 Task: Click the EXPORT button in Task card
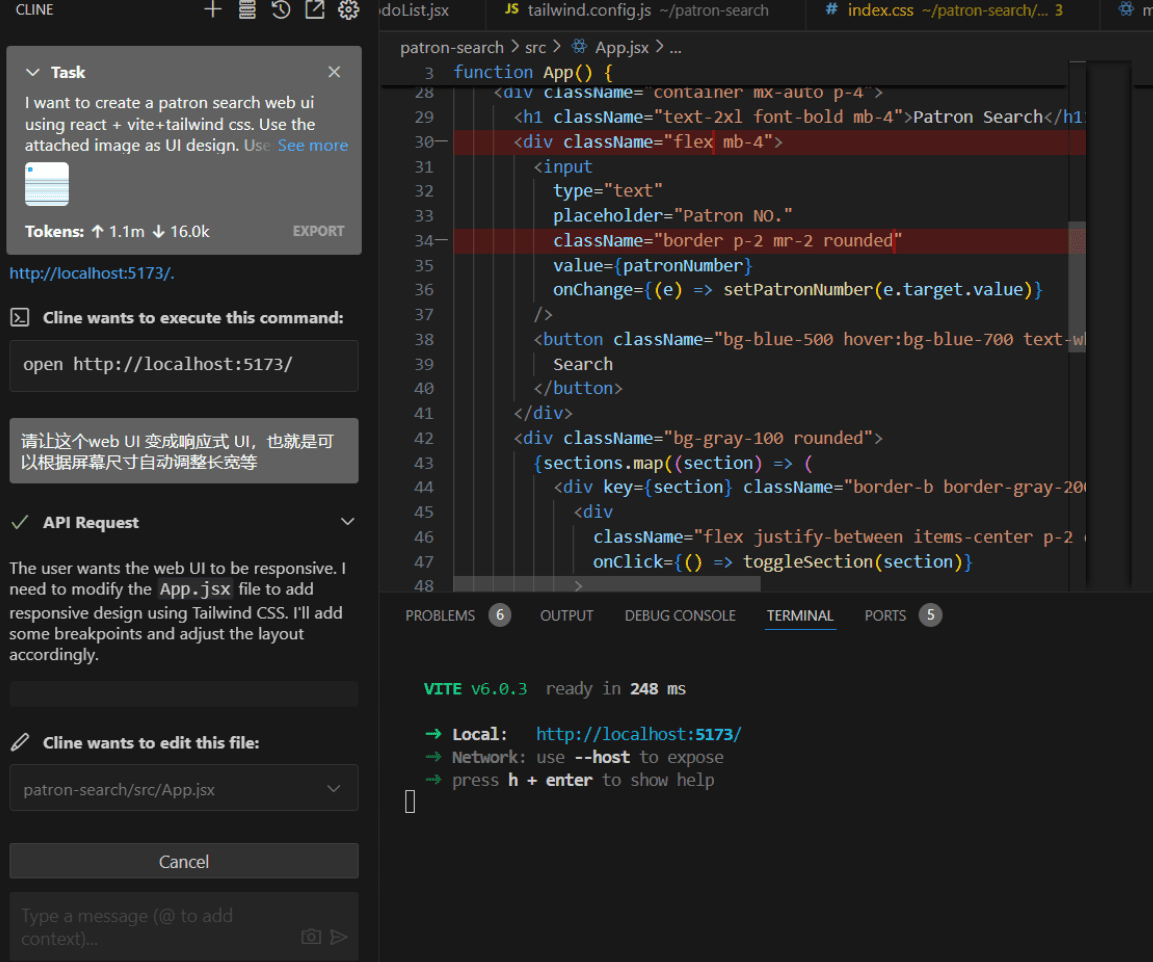tap(318, 231)
